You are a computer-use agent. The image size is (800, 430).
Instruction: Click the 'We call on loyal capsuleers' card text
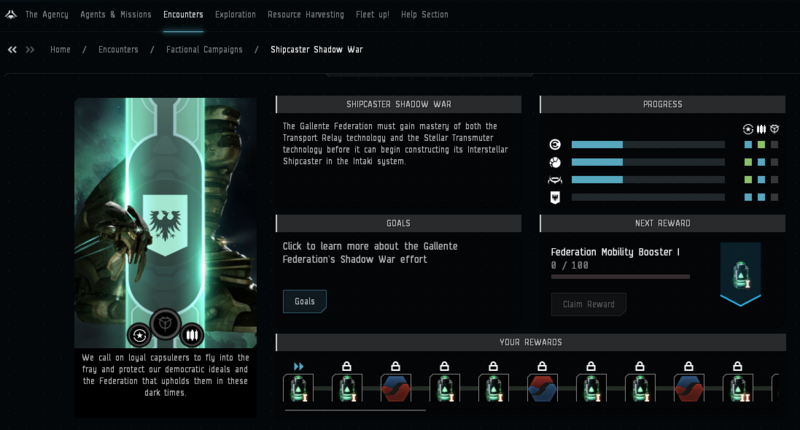pos(165,375)
